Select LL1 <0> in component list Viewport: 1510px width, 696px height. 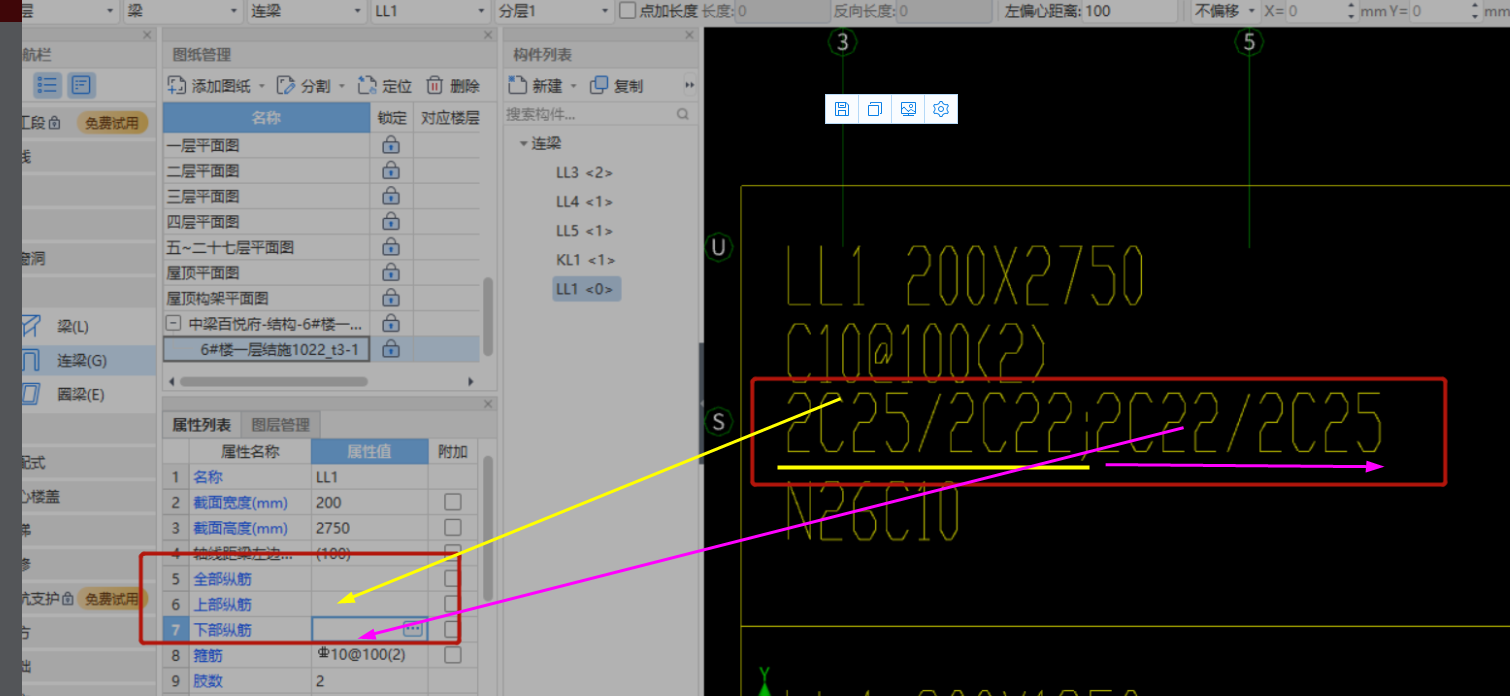[x=586, y=289]
